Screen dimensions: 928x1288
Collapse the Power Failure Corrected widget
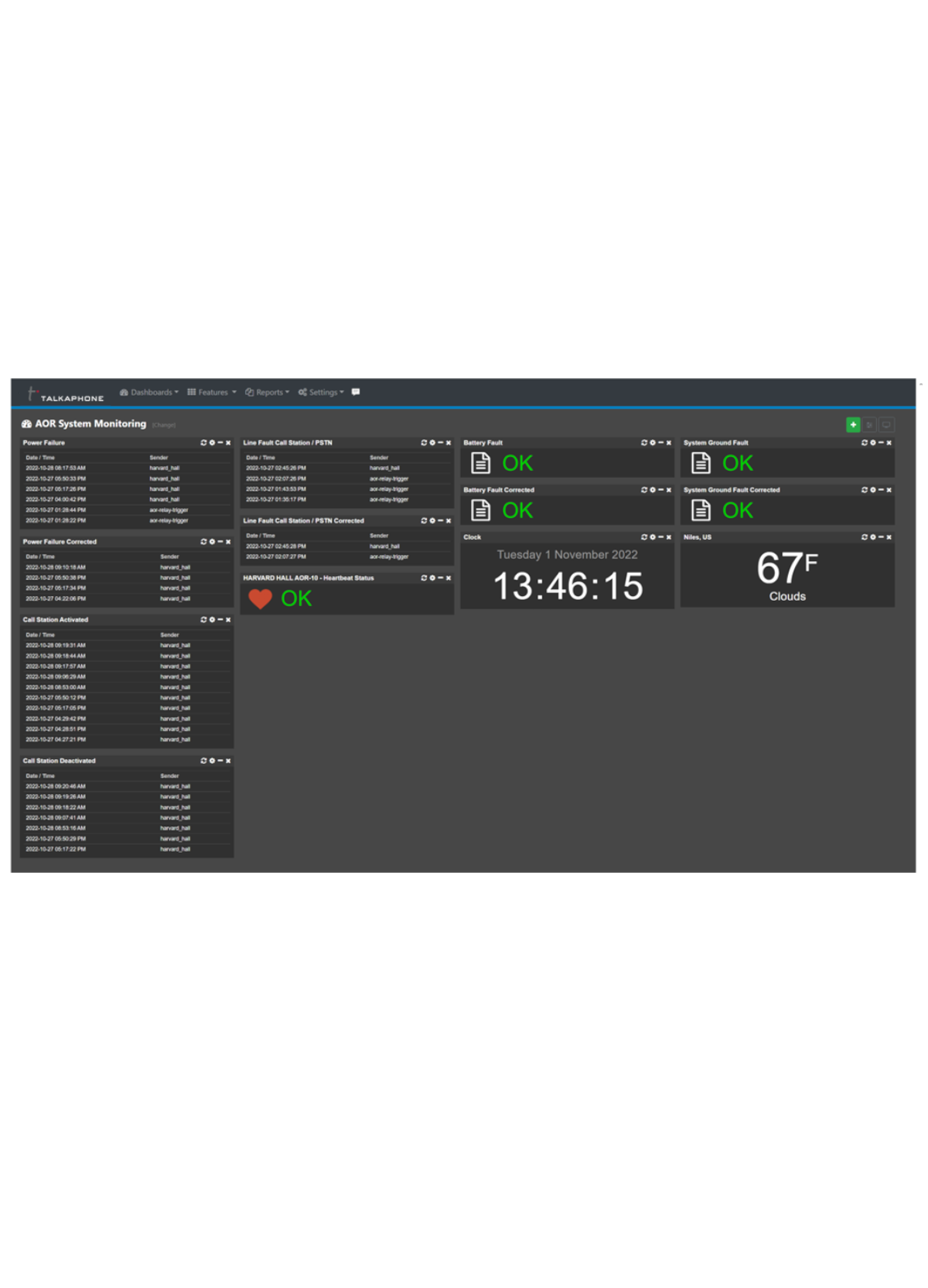[220, 542]
